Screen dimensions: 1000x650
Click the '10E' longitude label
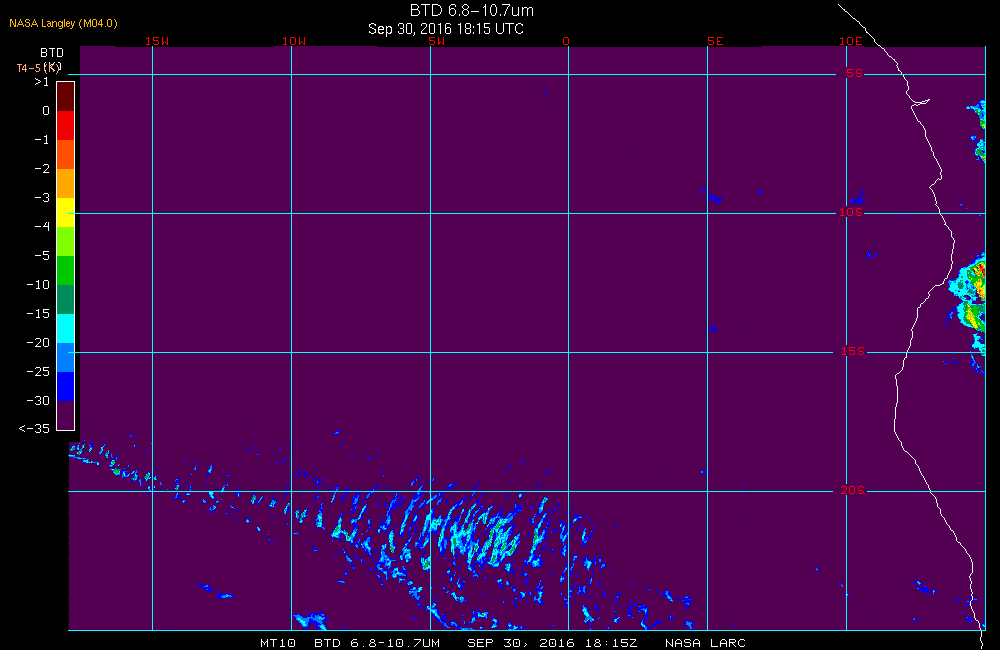click(x=850, y=41)
